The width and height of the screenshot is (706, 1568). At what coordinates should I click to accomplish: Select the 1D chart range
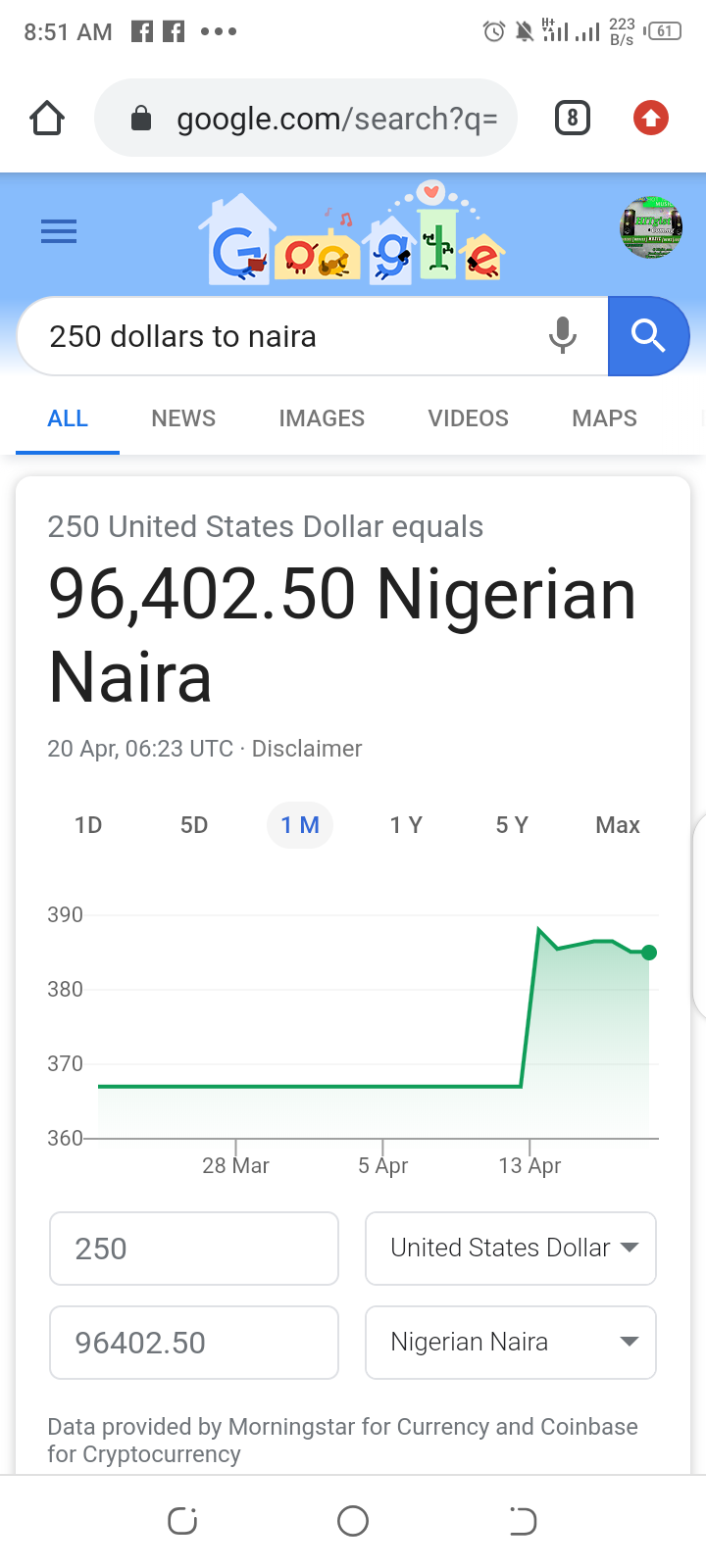[x=88, y=825]
